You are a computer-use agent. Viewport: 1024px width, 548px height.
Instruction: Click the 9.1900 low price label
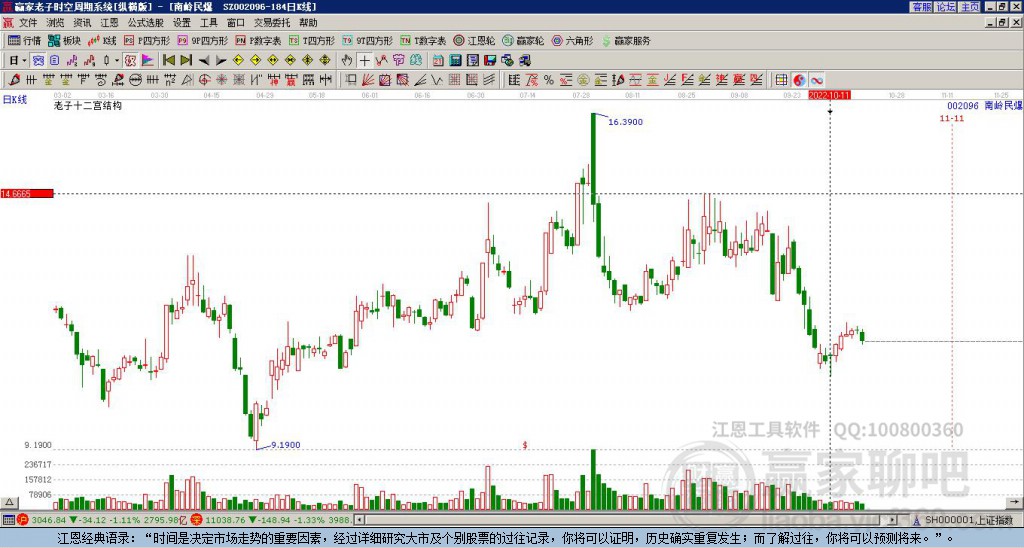285,445
